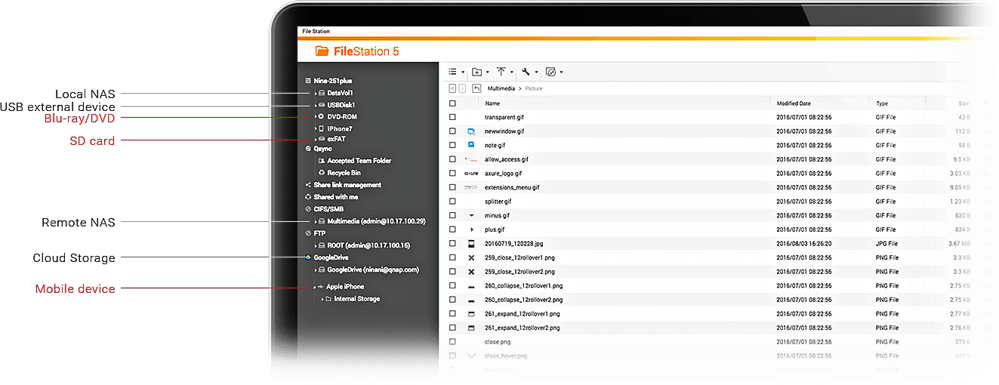999x385 pixels.
Task: Expand the ROOT (admin@10.17.100.15) node arrow
Action: click(315, 245)
